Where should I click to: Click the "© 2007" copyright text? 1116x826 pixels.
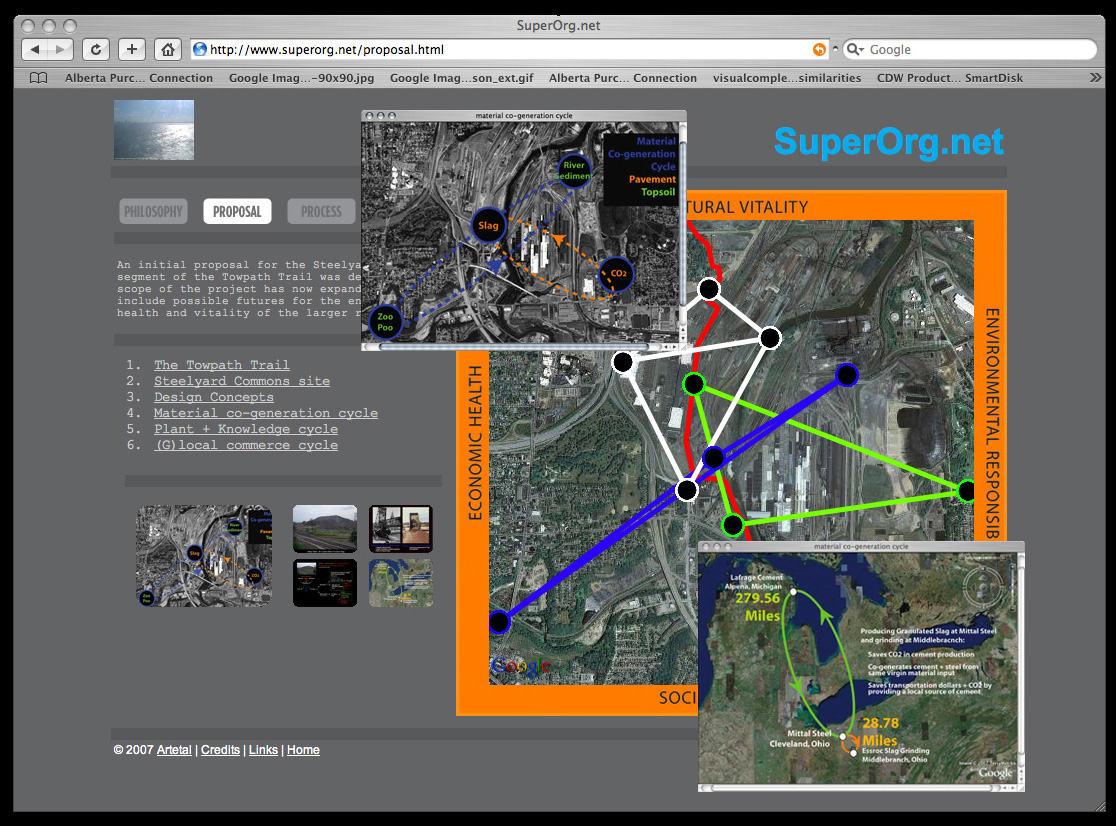coord(133,750)
